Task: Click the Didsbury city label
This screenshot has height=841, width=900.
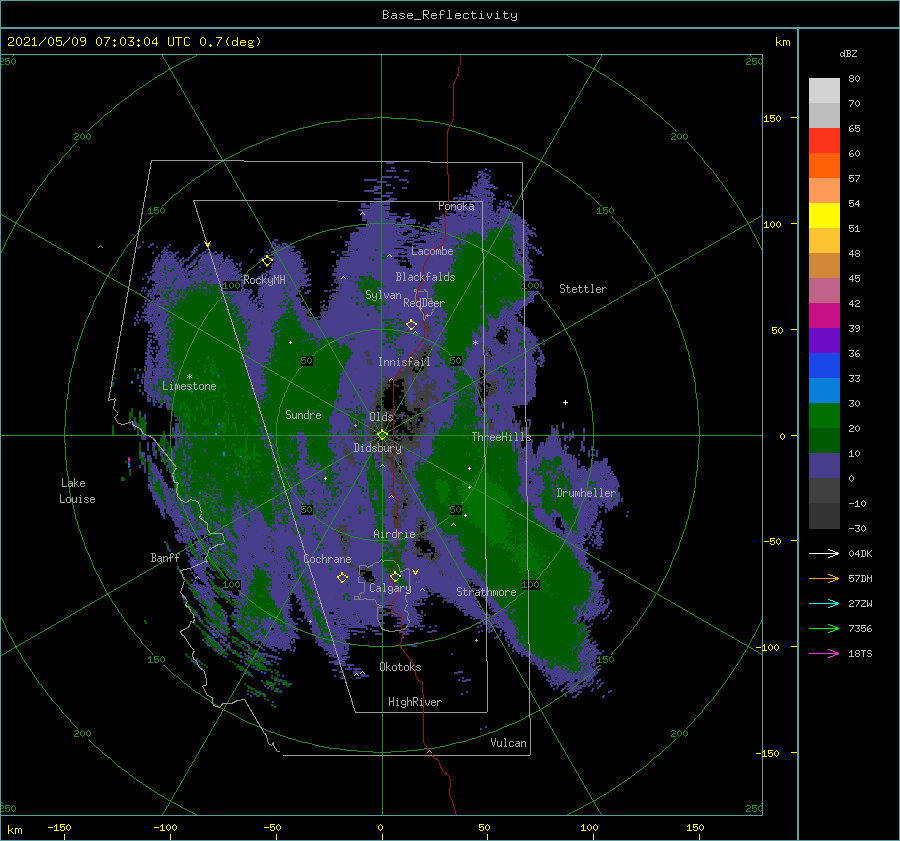Action: (378, 448)
